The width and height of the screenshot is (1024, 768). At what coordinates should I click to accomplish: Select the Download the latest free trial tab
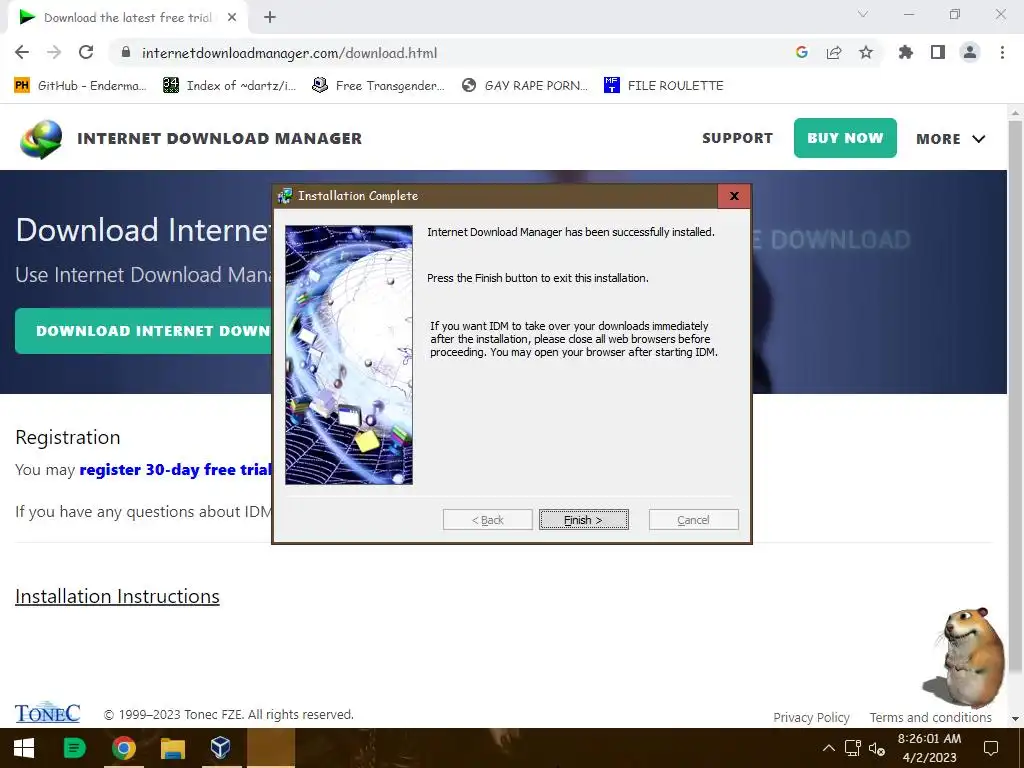click(127, 18)
